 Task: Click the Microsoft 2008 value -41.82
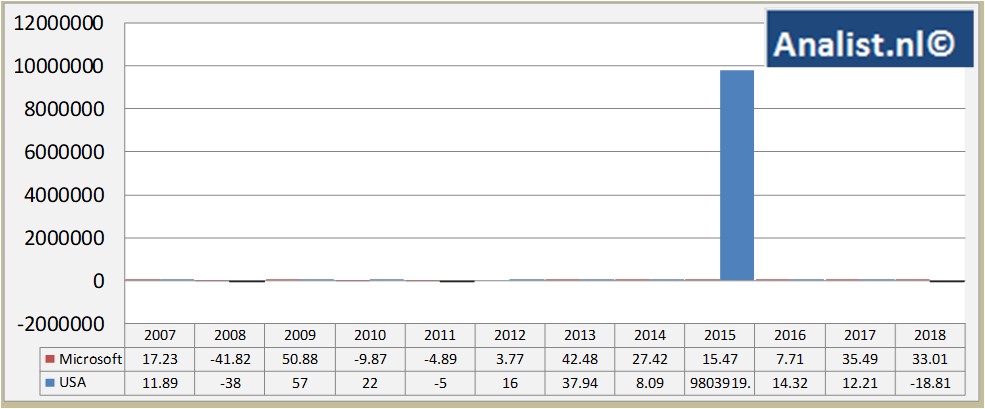[230, 359]
